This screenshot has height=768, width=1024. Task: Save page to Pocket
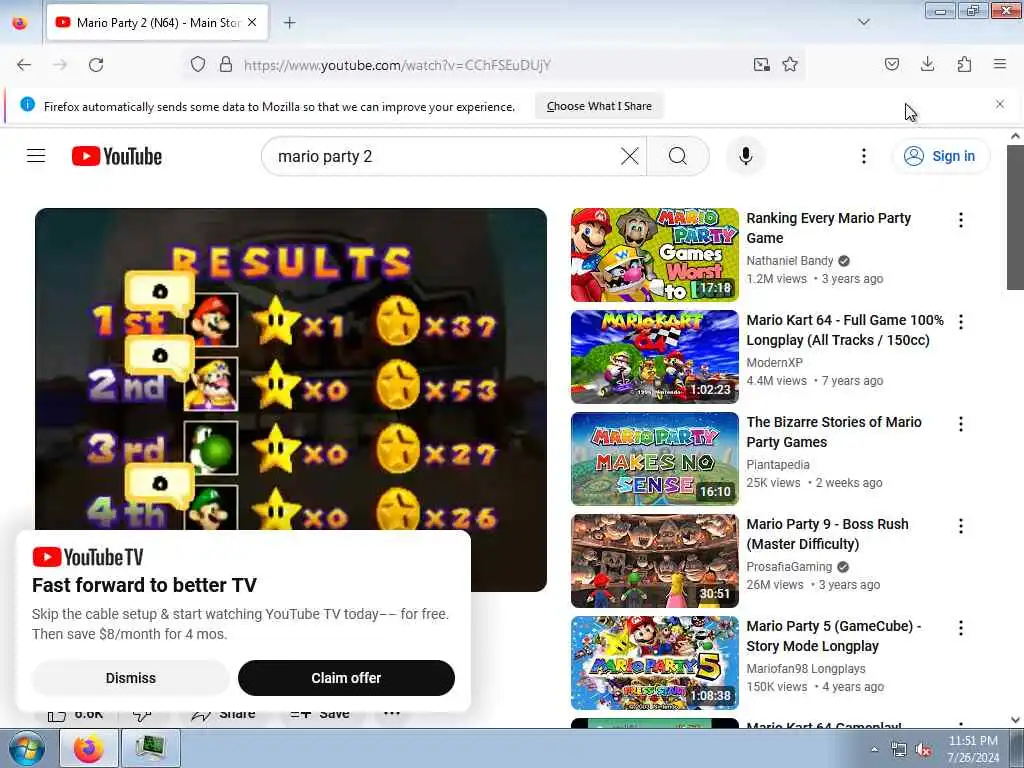(892, 64)
